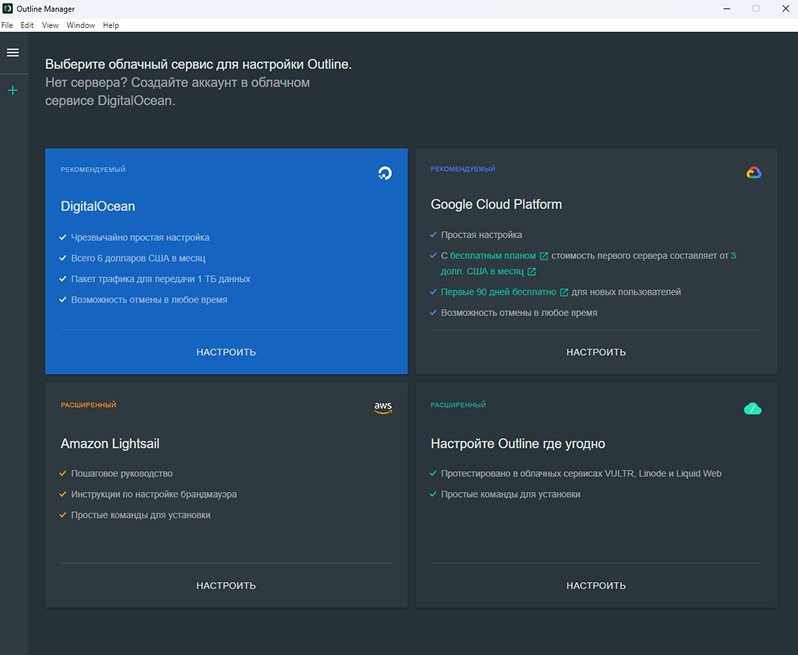798x655 pixels.
Task: Open the Help menu
Action: tap(110, 25)
